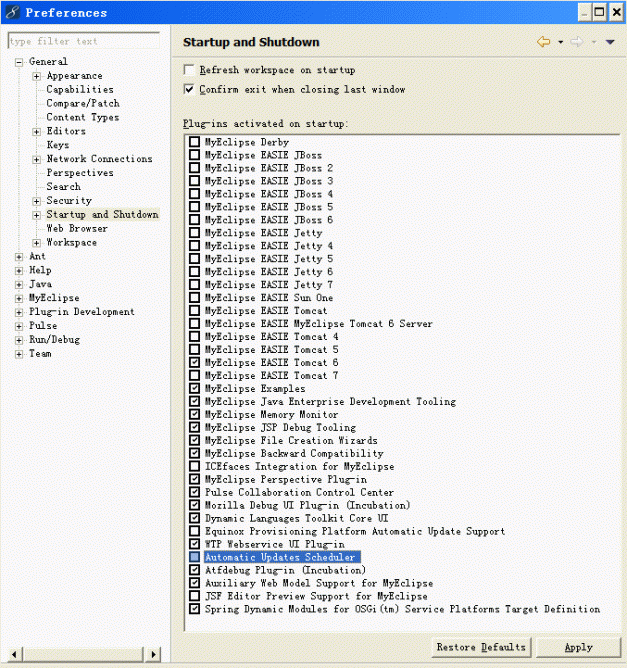Click the back navigation arrow icon
This screenshot has height=668, width=627.
[544, 42]
